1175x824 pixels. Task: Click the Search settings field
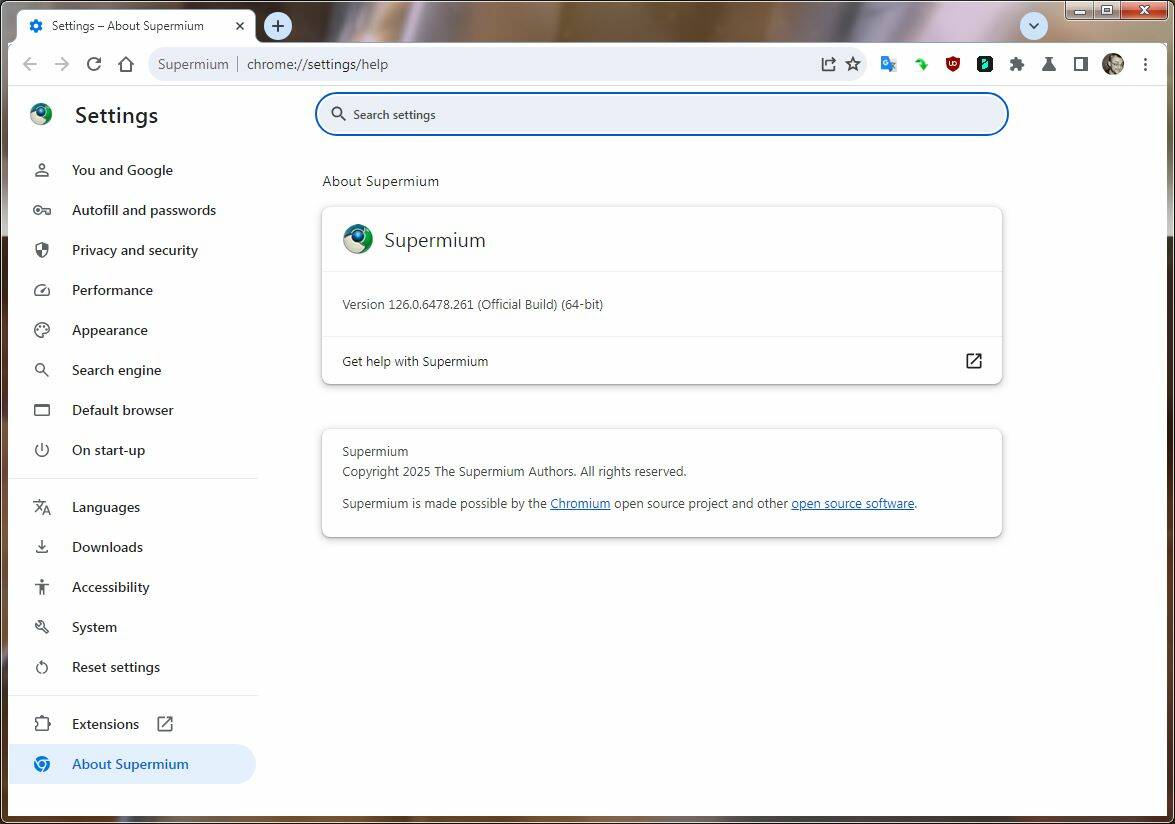click(662, 115)
